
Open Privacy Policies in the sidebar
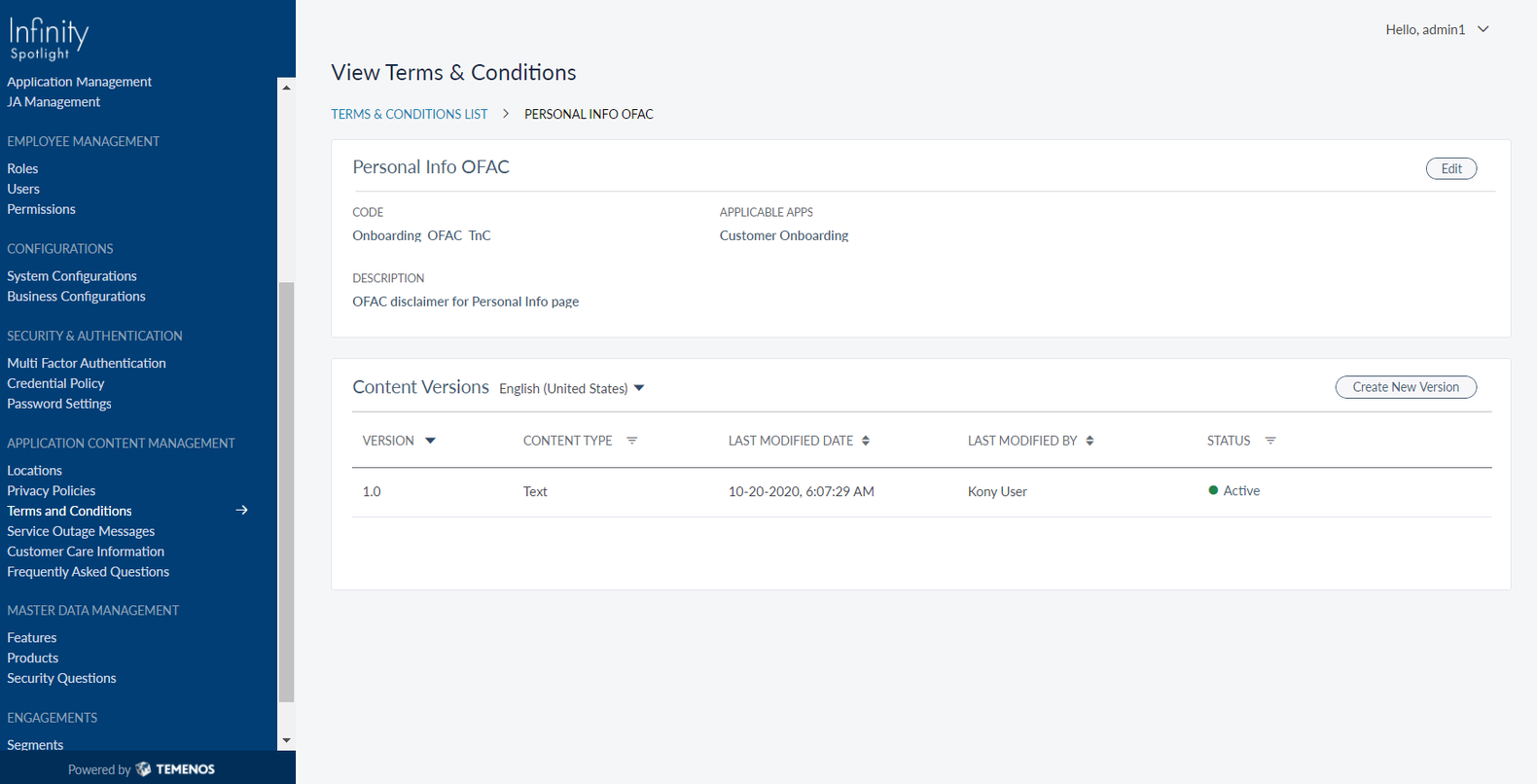click(x=51, y=490)
